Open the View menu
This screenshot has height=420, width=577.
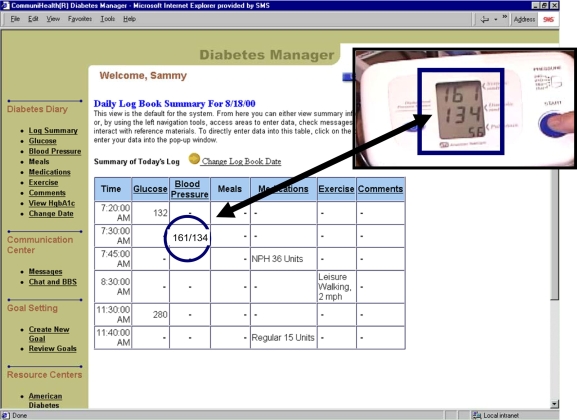(53, 19)
